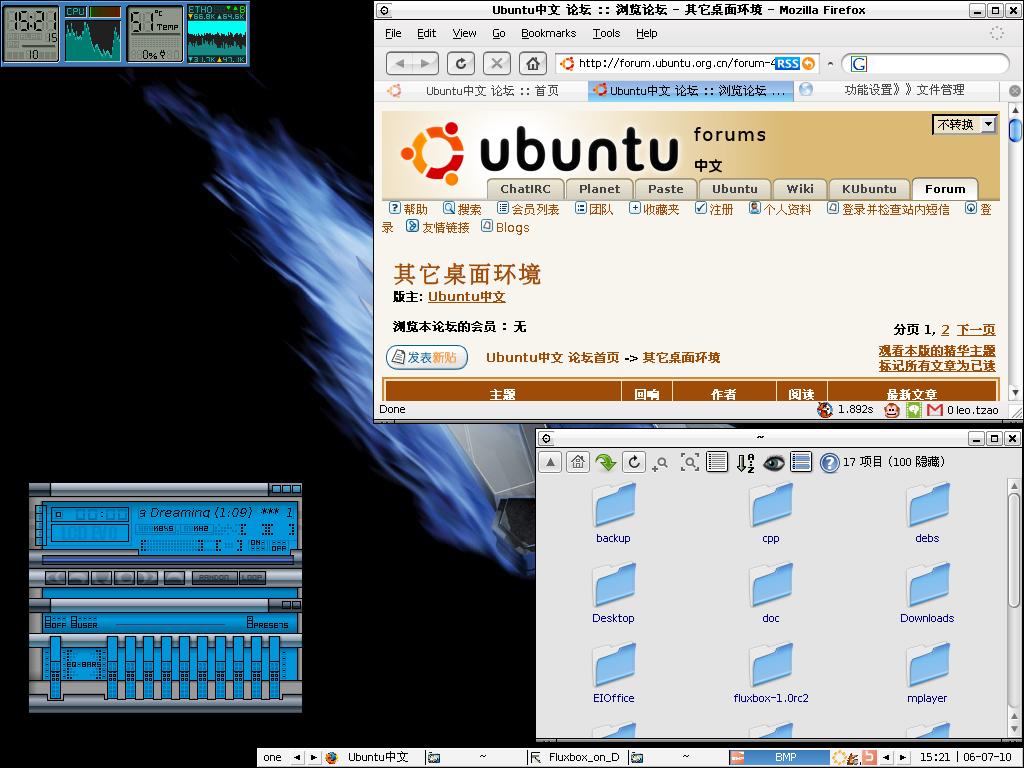Click the 发表新贴 new post button
This screenshot has height=768, width=1024.
point(427,357)
